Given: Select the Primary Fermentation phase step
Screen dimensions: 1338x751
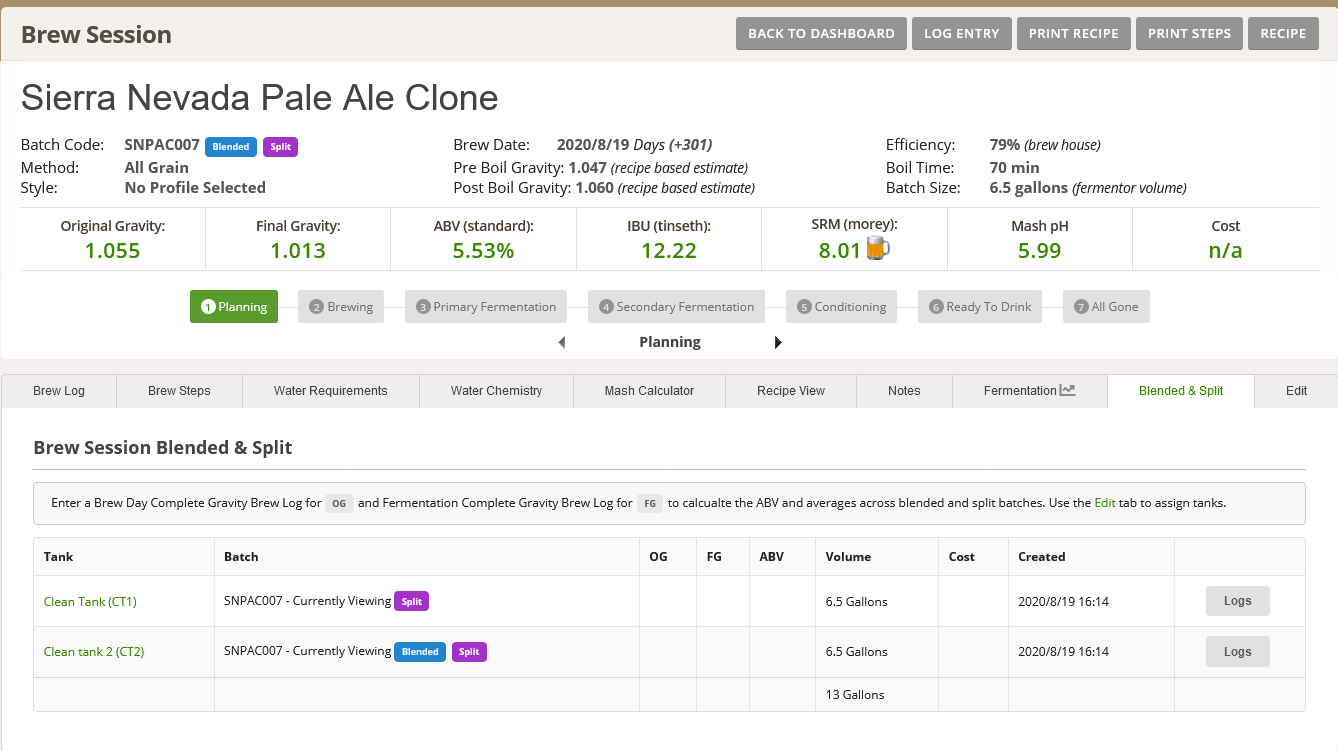Looking at the screenshot, I should [485, 307].
